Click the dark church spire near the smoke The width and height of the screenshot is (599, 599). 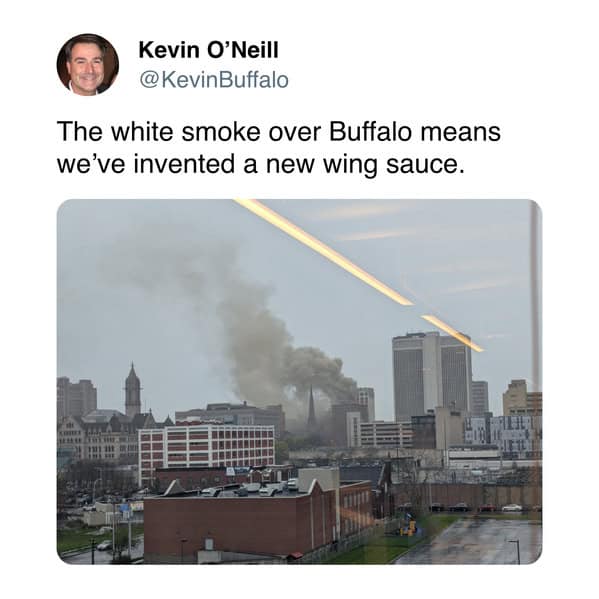pos(311,407)
